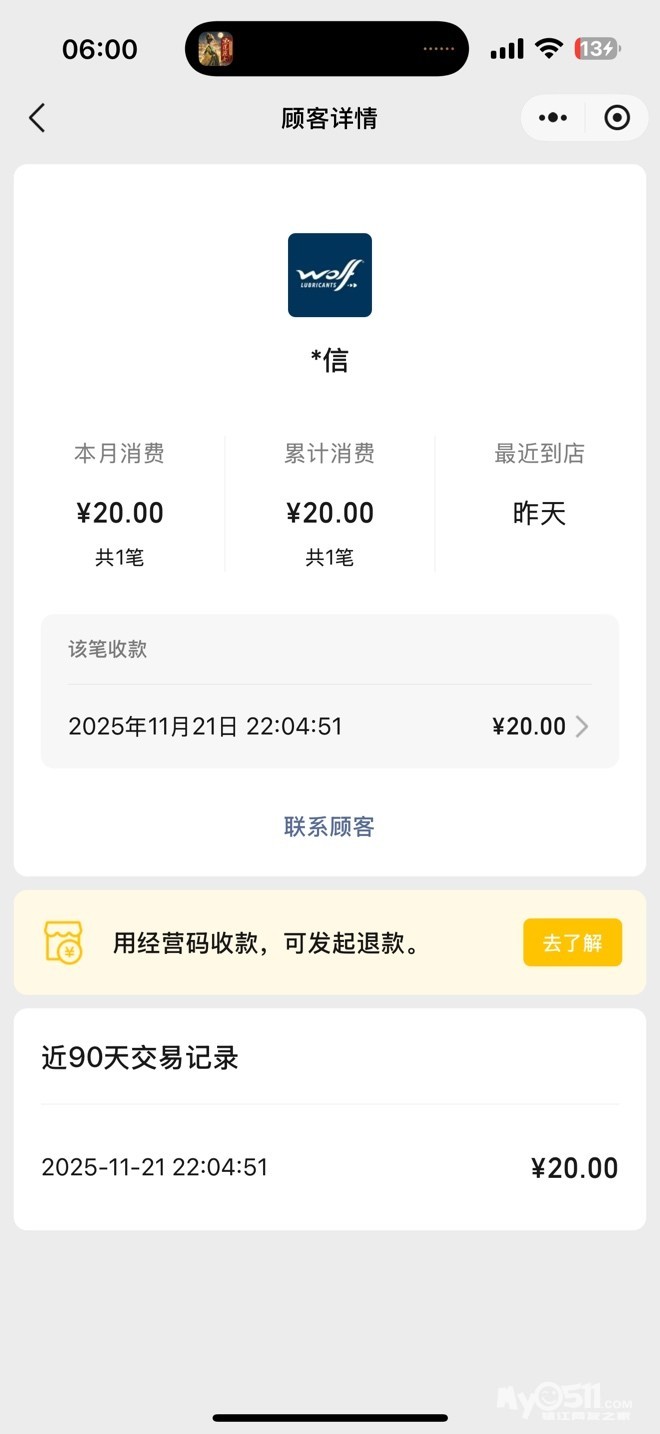This screenshot has width=660, height=1434.
Task: Tap 联系顾客 to contact customer
Action: [x=329, y=827]
